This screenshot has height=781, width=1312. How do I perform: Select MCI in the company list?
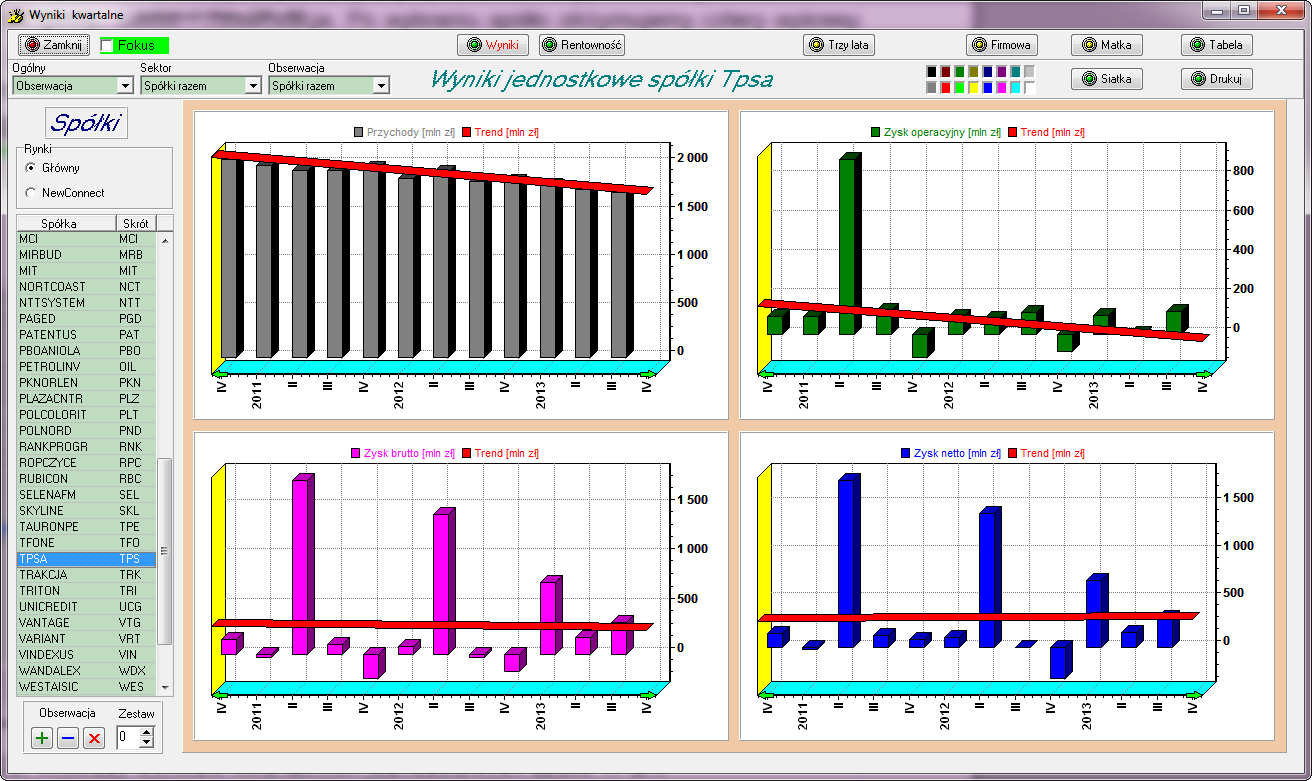pos(86,239)
